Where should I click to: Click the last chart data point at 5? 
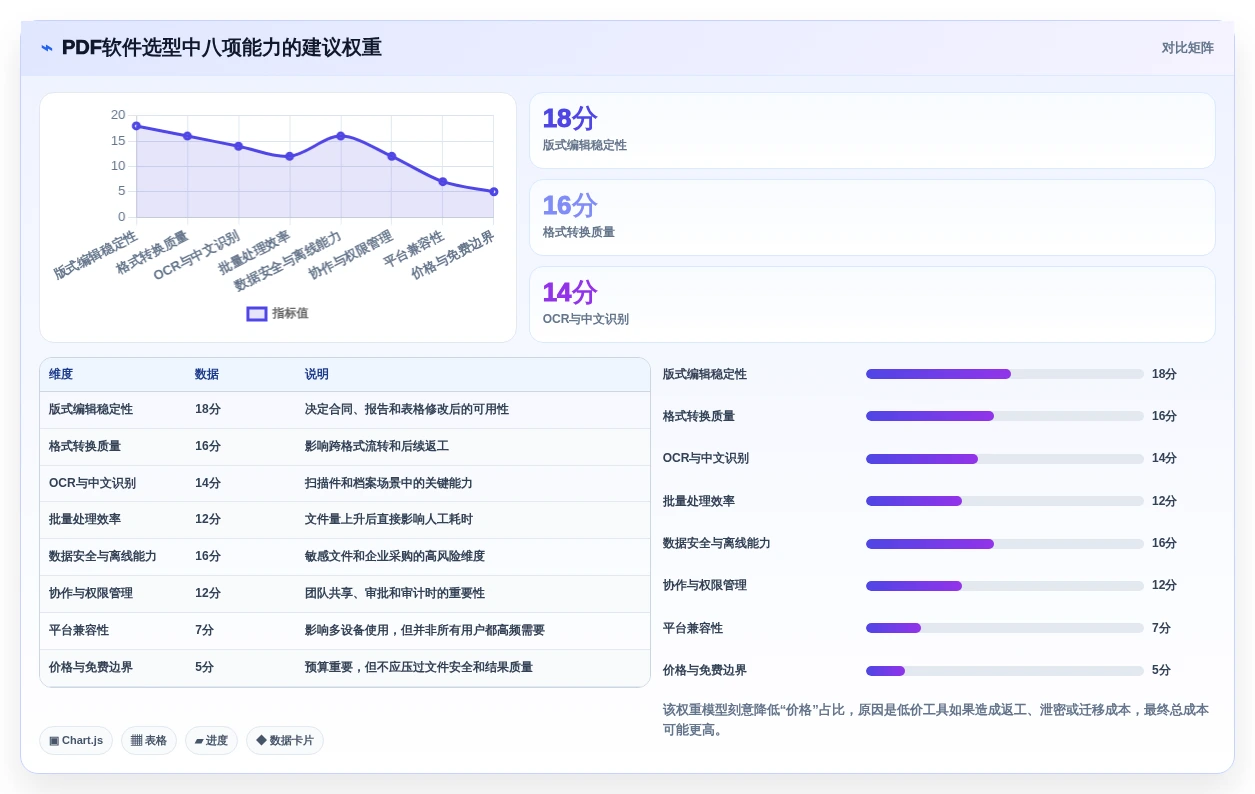494,192
